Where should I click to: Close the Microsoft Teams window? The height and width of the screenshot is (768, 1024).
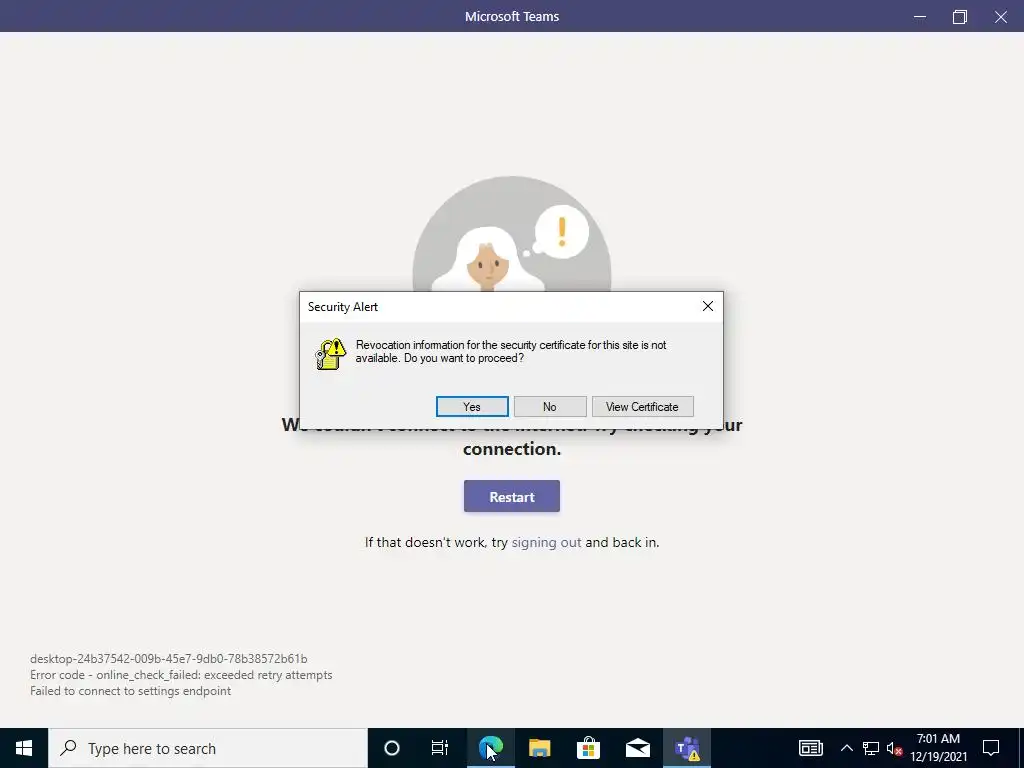click(x=1000, y=16)
